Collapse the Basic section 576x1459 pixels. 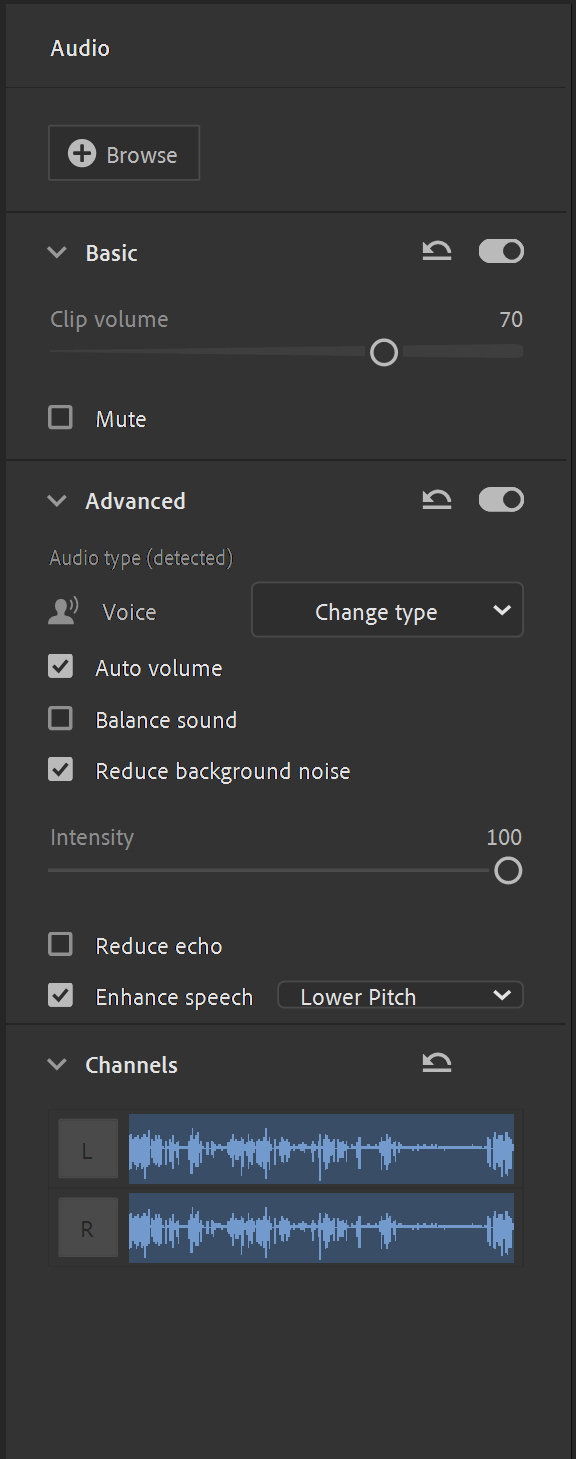click(x=57, y=253)
